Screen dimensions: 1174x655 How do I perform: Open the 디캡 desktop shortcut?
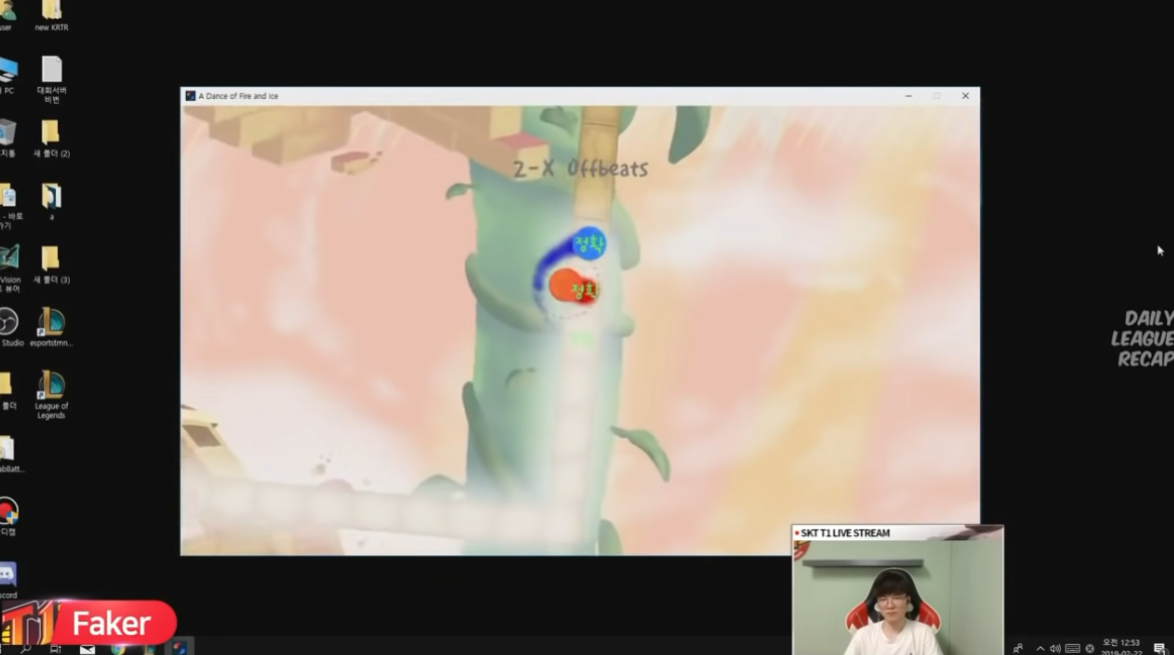(8, 517)
